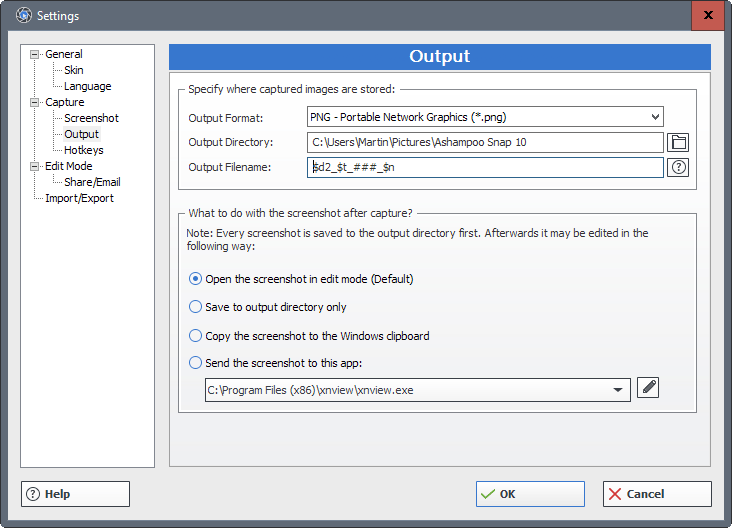Click the Output Directory path field

485,142
